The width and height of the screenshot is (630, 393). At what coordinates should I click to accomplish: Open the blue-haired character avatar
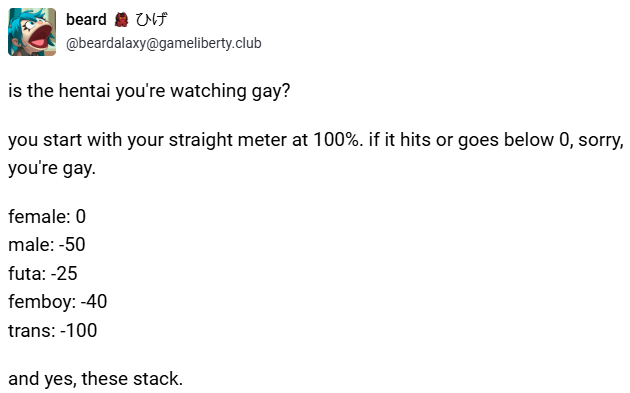click(x=32, y=32)
